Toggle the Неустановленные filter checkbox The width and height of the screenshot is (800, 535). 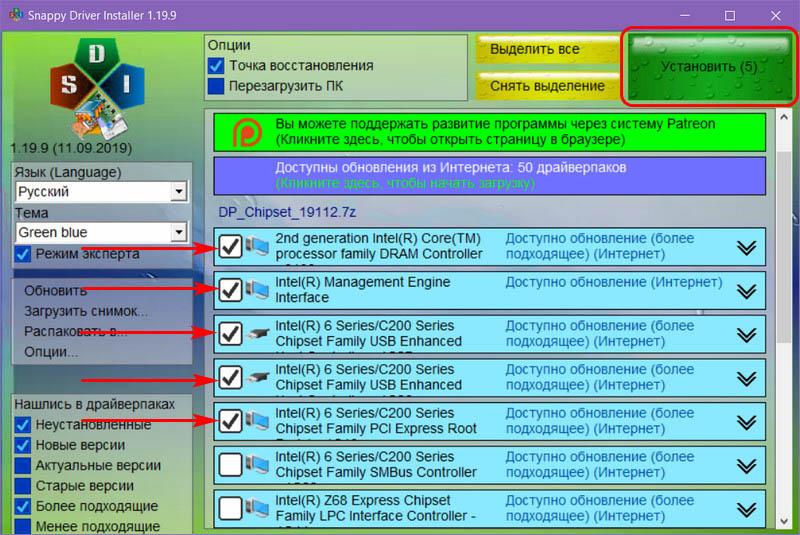tap(23, 424)
